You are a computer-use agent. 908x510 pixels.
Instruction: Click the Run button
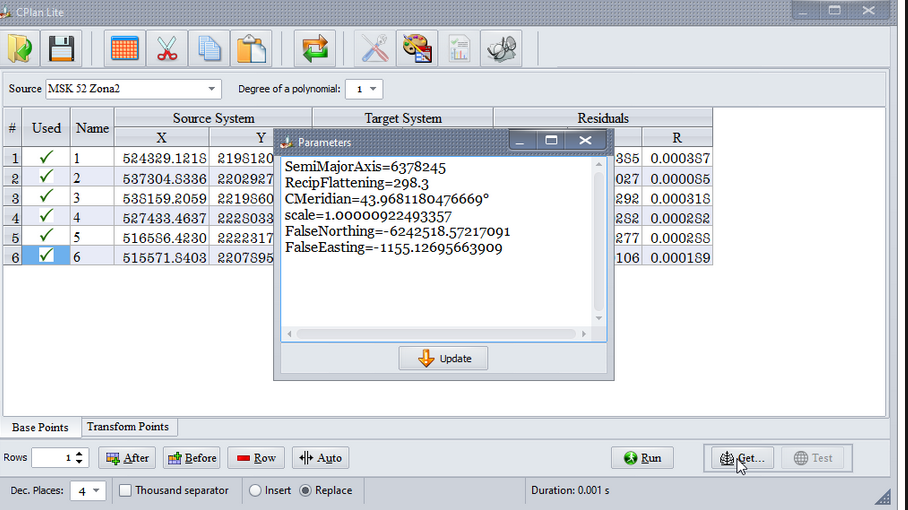(642, 458)
